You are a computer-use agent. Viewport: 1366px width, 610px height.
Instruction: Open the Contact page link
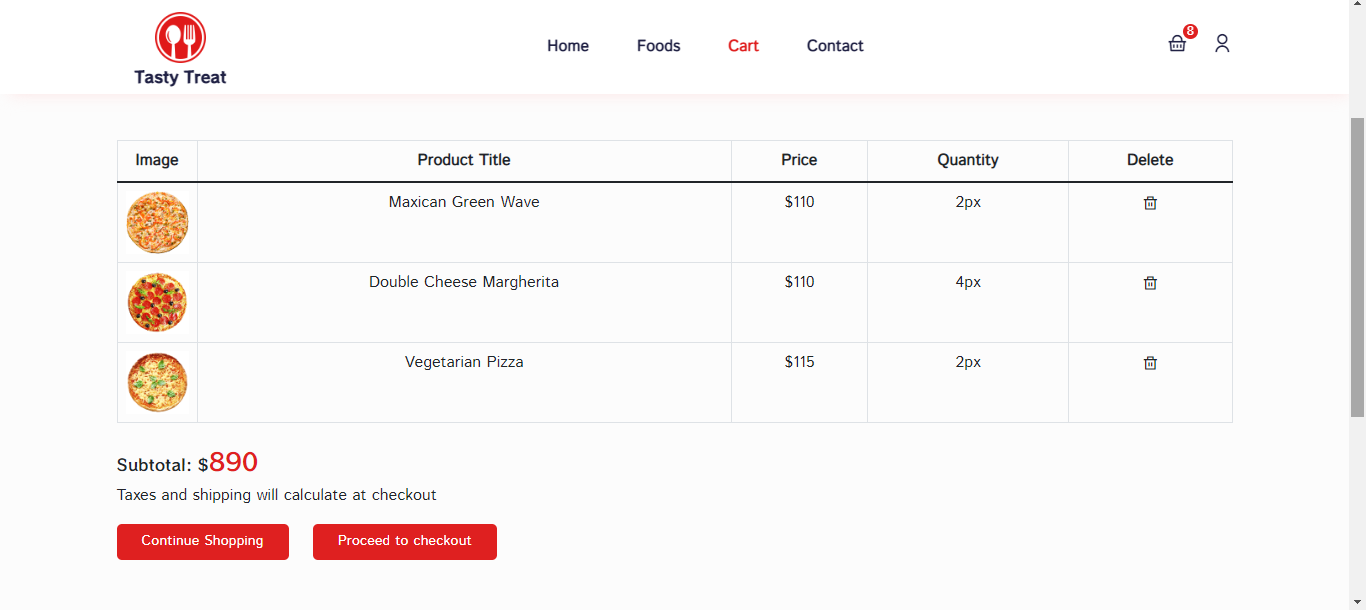point(835,46)
